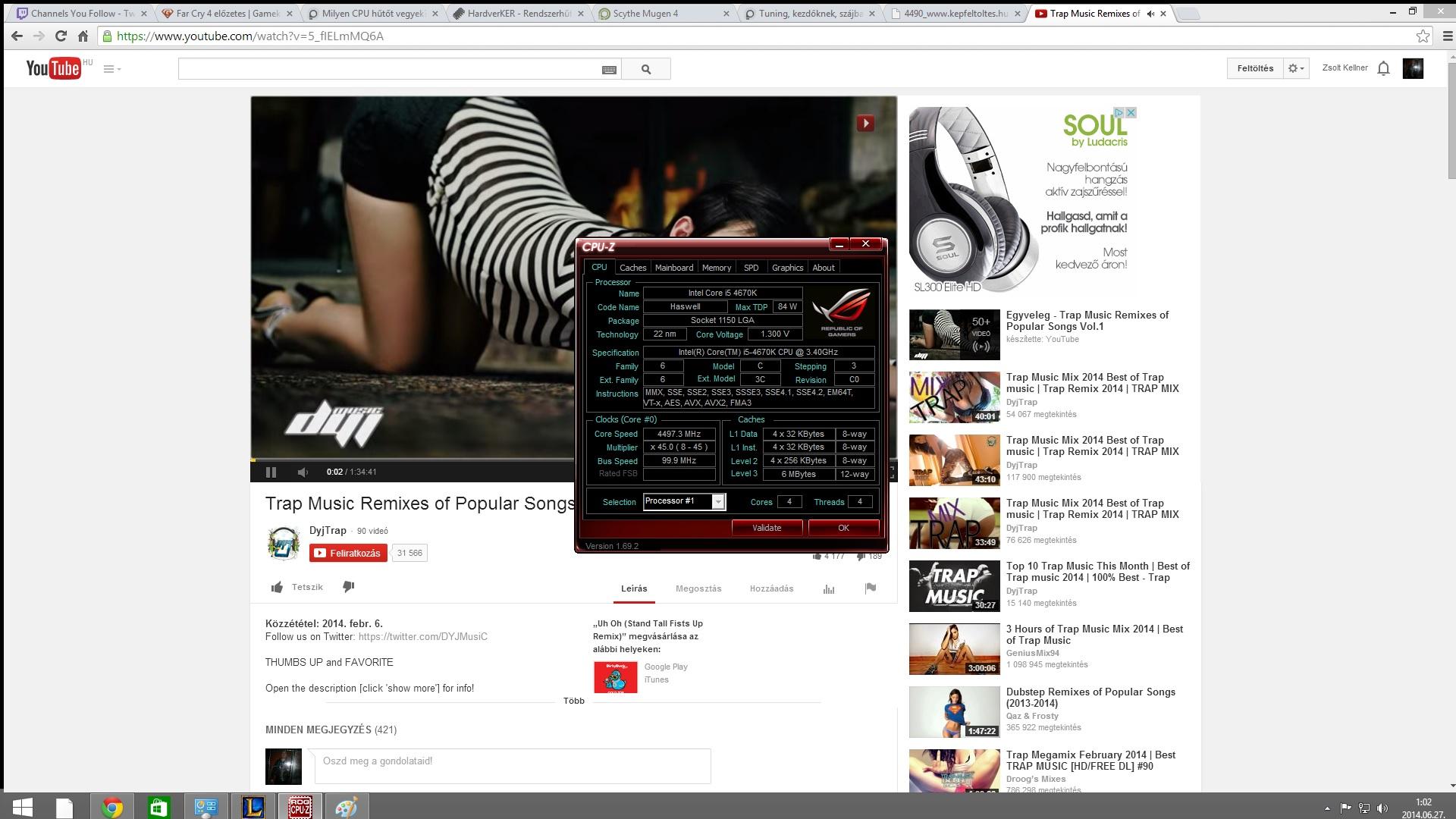Image resolution: width=1456 pixels, height=819 pixels.
Task: Open League of Legends taskbar icon
Action: pyautogui.click(x=253, y=806)
